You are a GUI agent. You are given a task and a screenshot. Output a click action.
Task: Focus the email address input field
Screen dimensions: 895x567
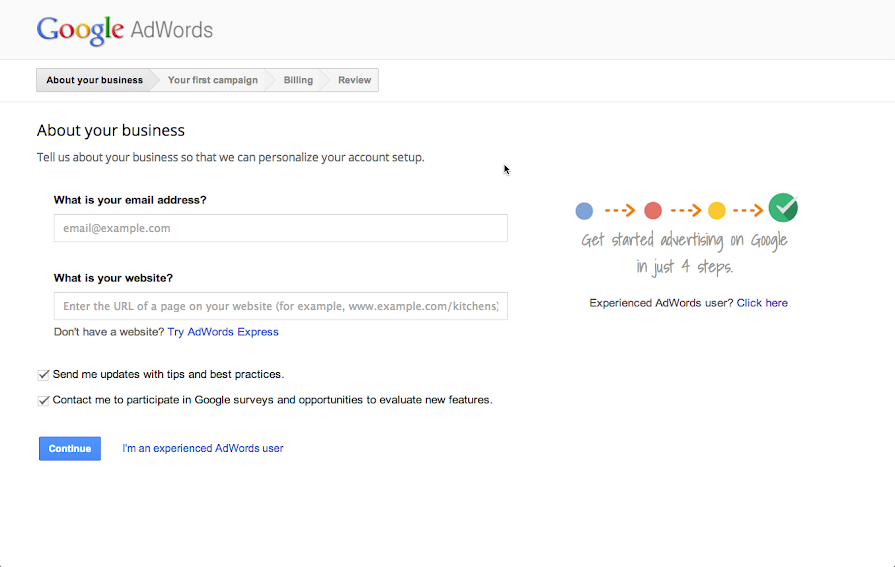[280, 228]
